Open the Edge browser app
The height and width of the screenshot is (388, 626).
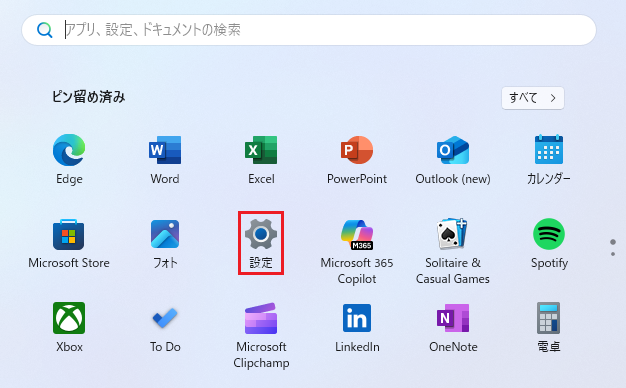(x=69, y=159)
